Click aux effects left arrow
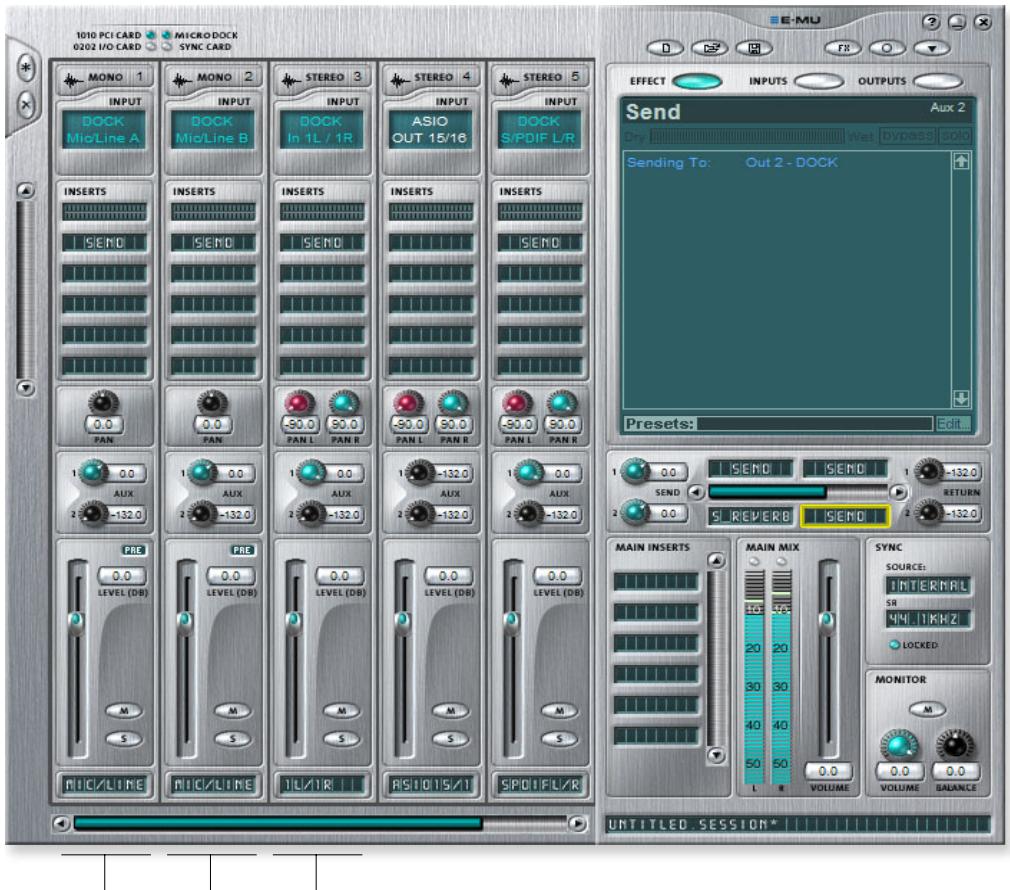This screenshot has height=890, width=1010. pyautogui.click(x=695, y=492)
